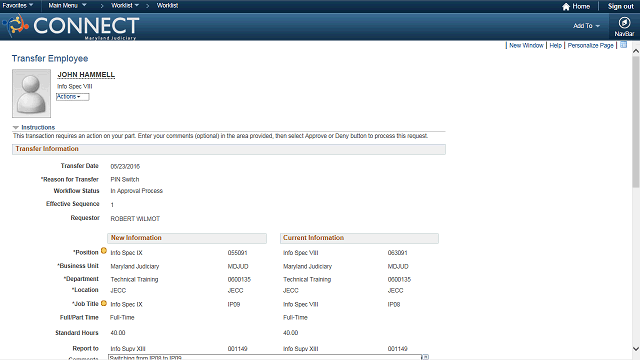Click Sign out
Viewport: 640px width, 360px height.
point(620,7)
